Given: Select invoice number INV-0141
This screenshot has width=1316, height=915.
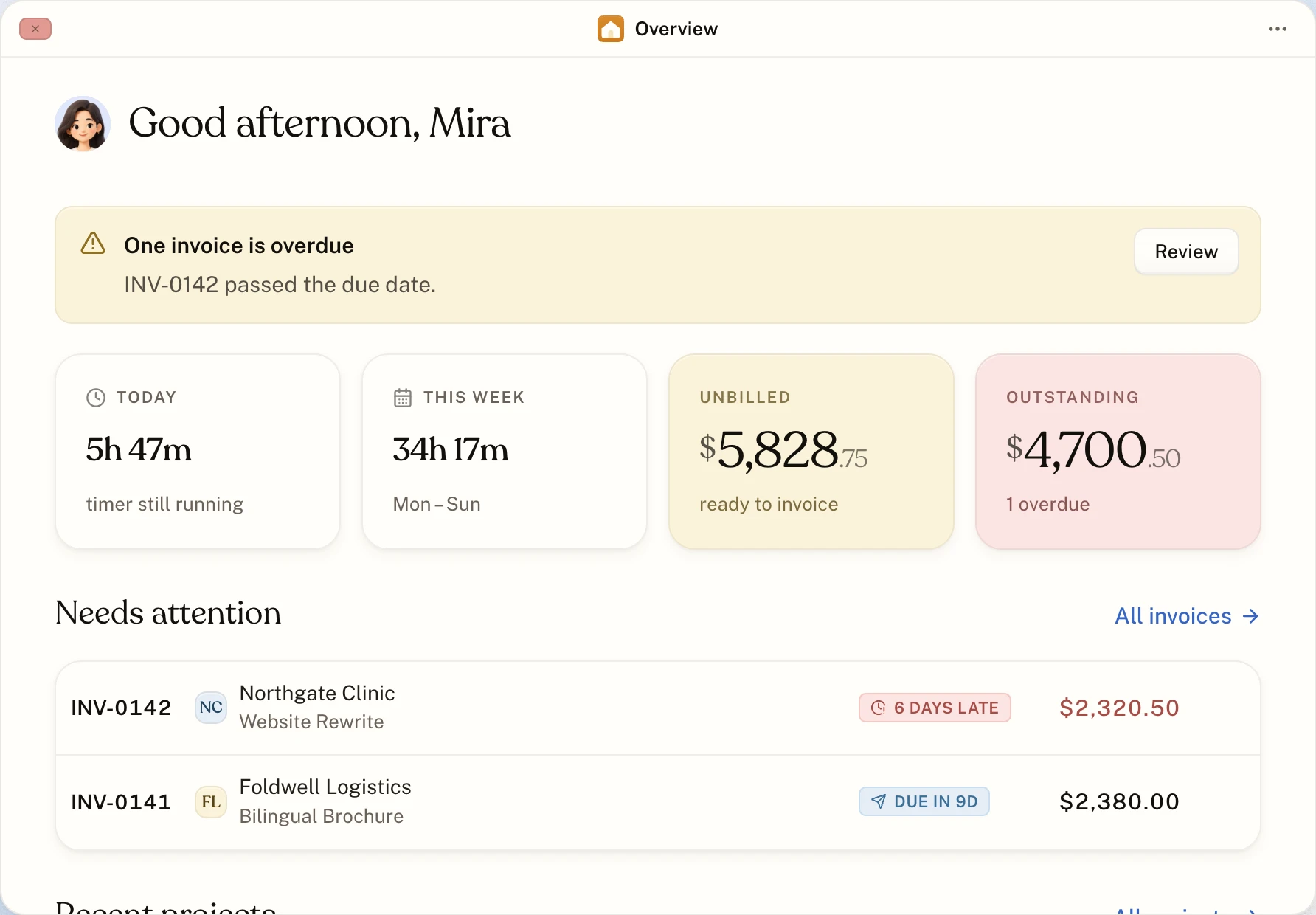Looking at the screenshot, I should (x=121, y=802).
